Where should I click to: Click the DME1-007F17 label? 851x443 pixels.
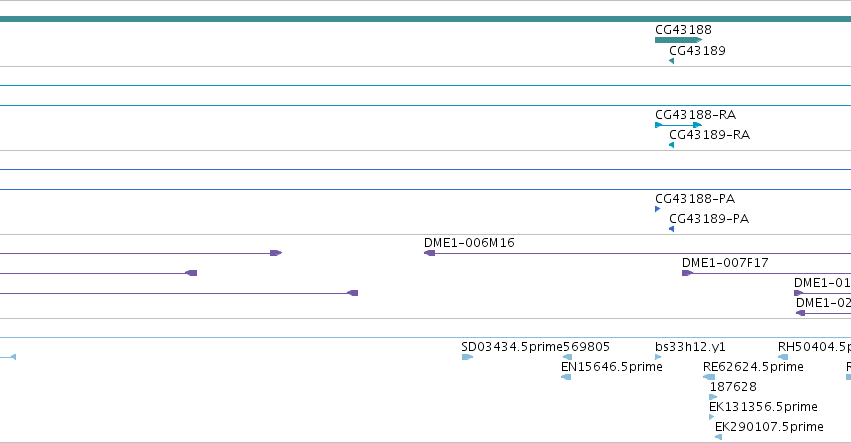726,263
